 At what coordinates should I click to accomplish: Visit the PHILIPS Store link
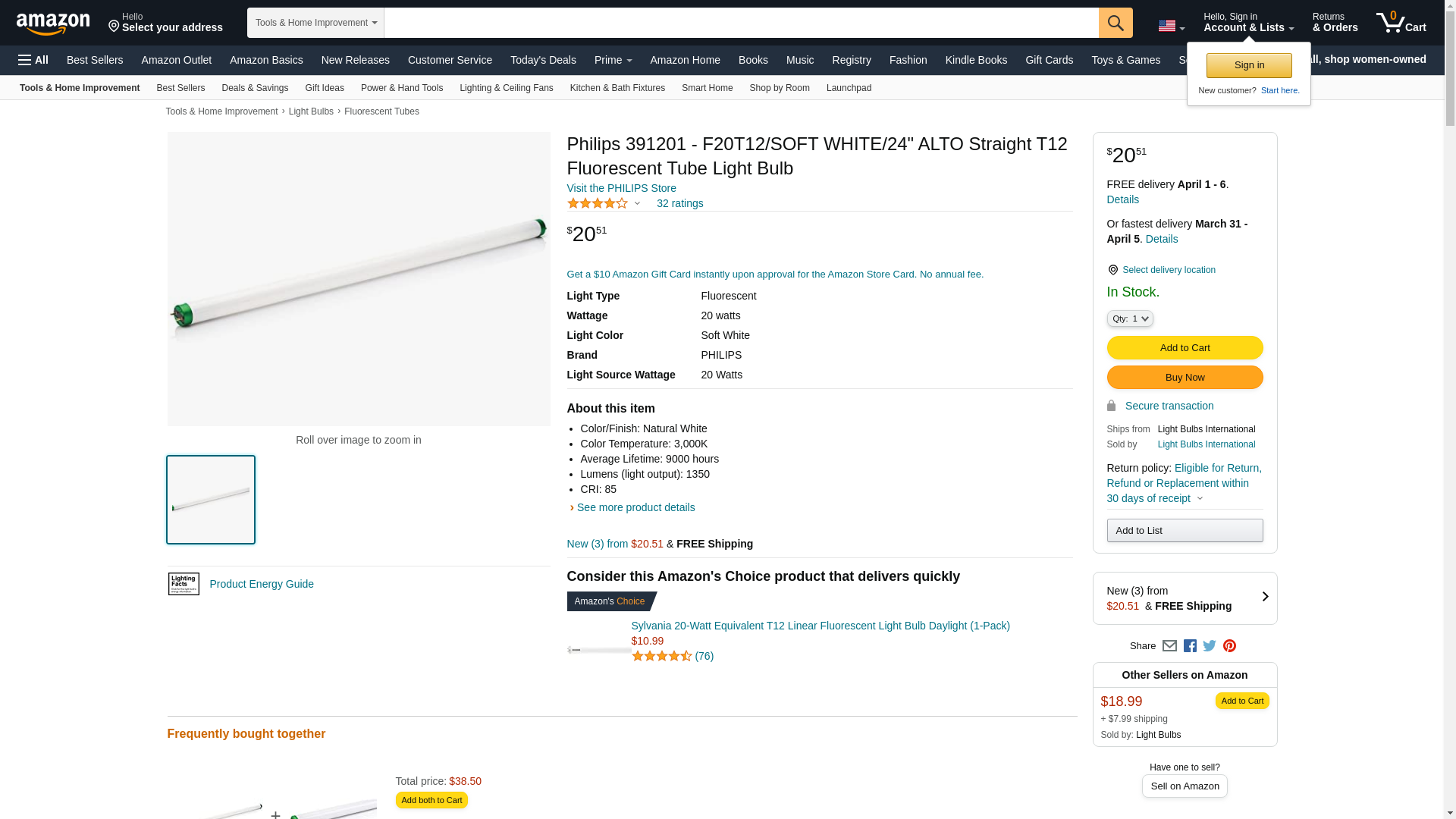(621, 188)
